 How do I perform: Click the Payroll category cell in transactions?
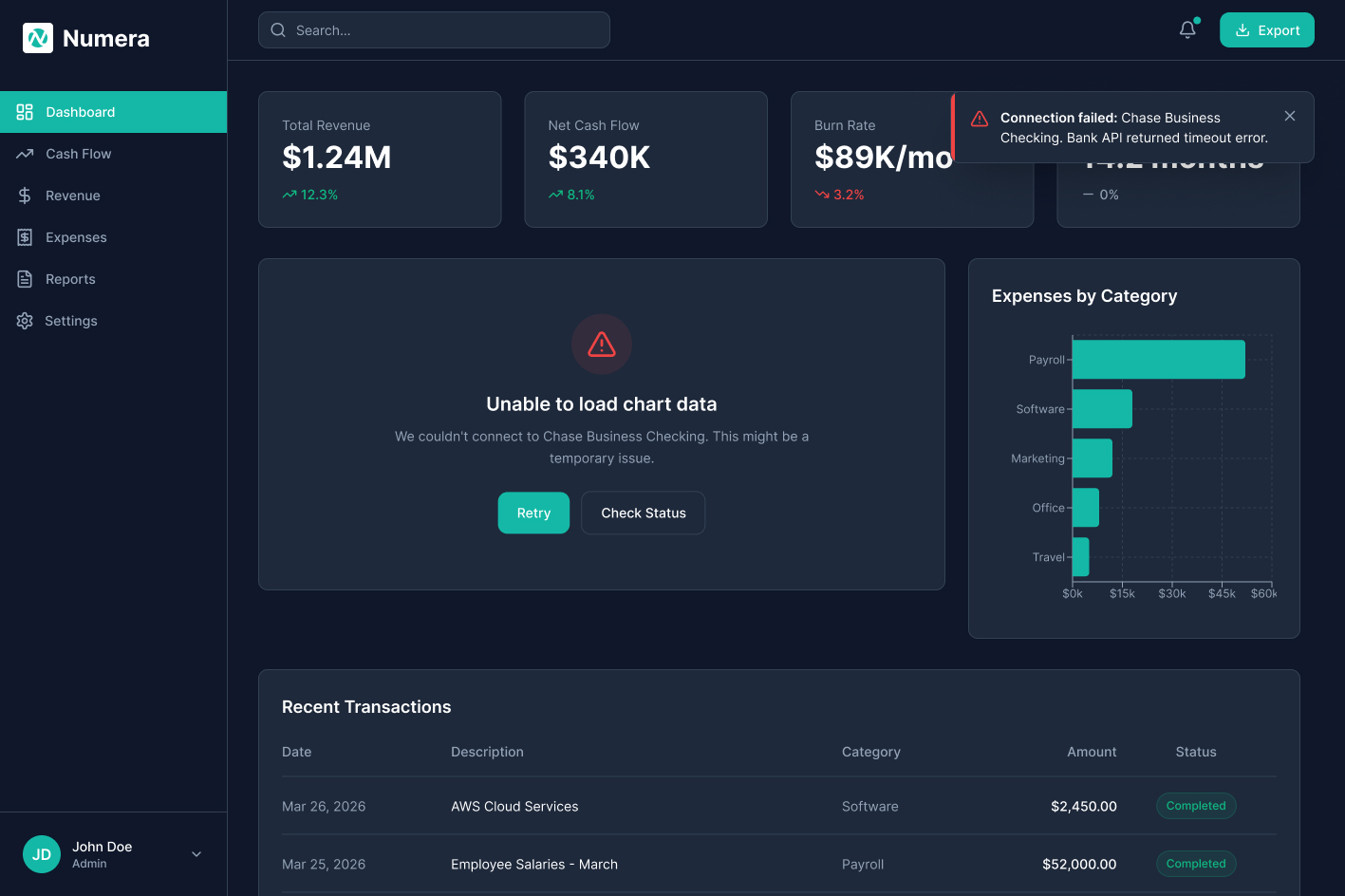tap(863, 865)
